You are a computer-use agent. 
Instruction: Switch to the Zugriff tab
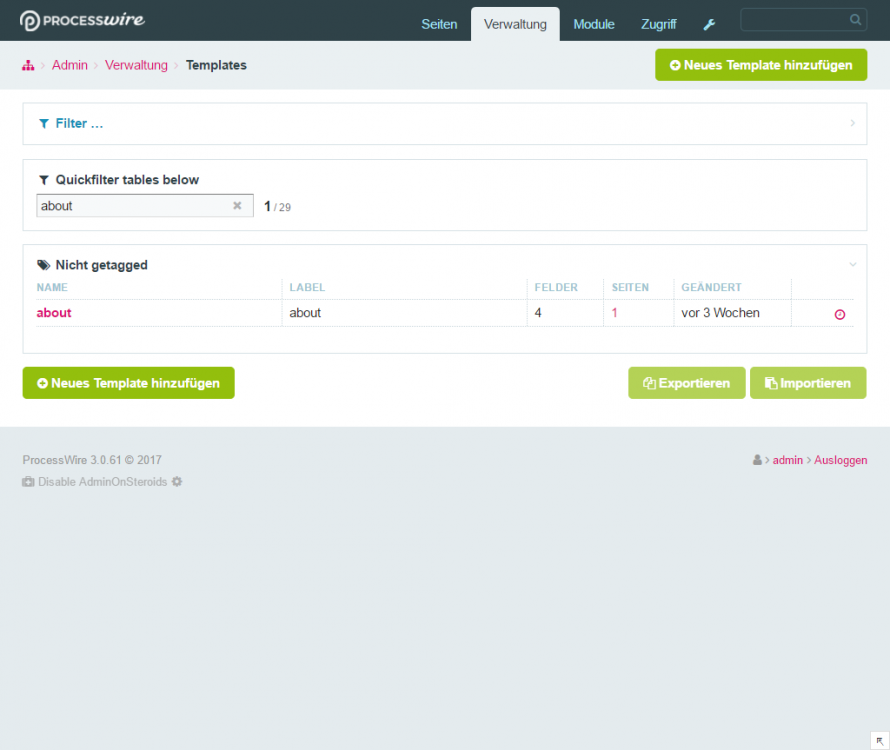click(658, 24)
